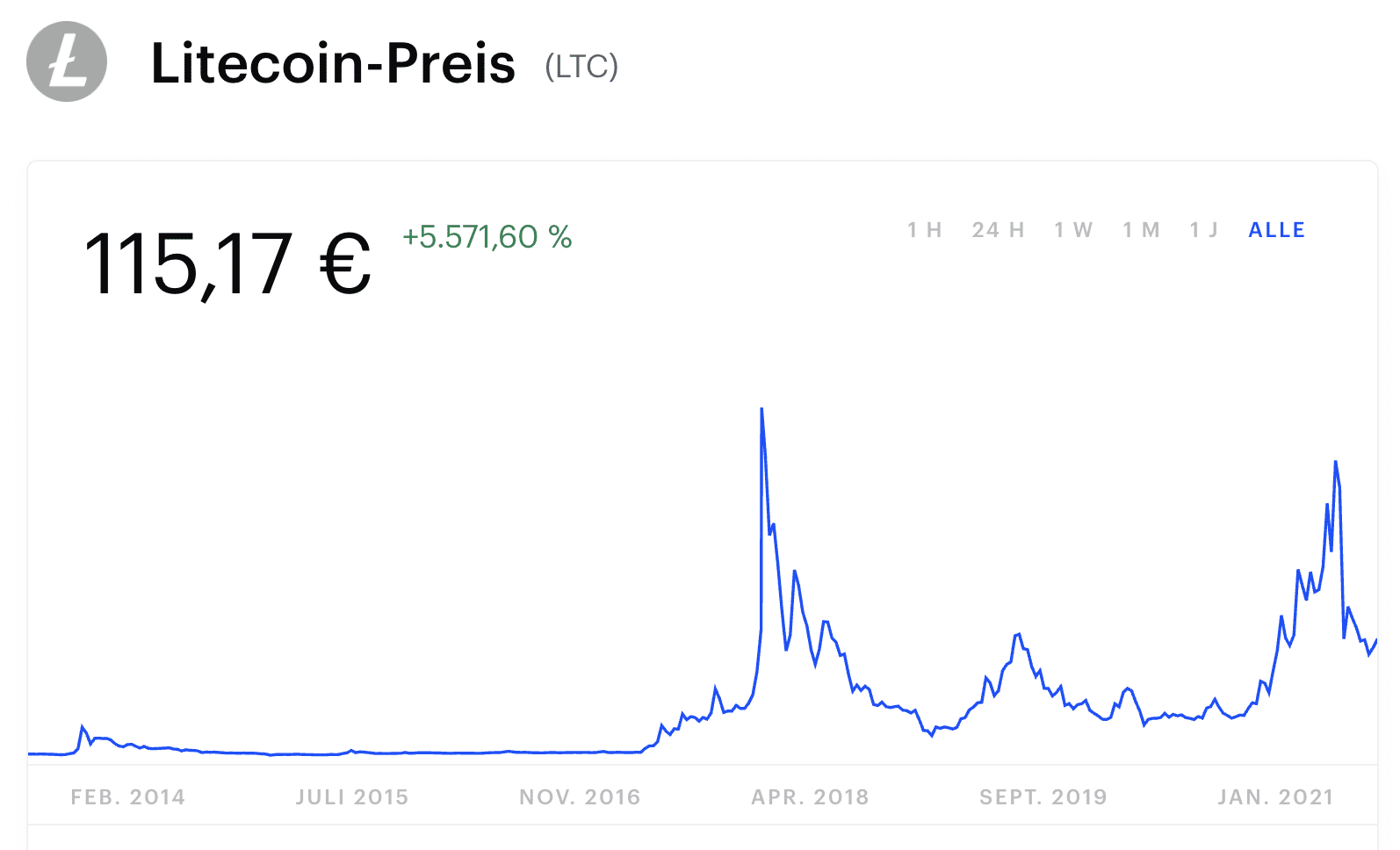Click the JAN. 2021 axis label

pyautogui.click(x=1275, y=797)
